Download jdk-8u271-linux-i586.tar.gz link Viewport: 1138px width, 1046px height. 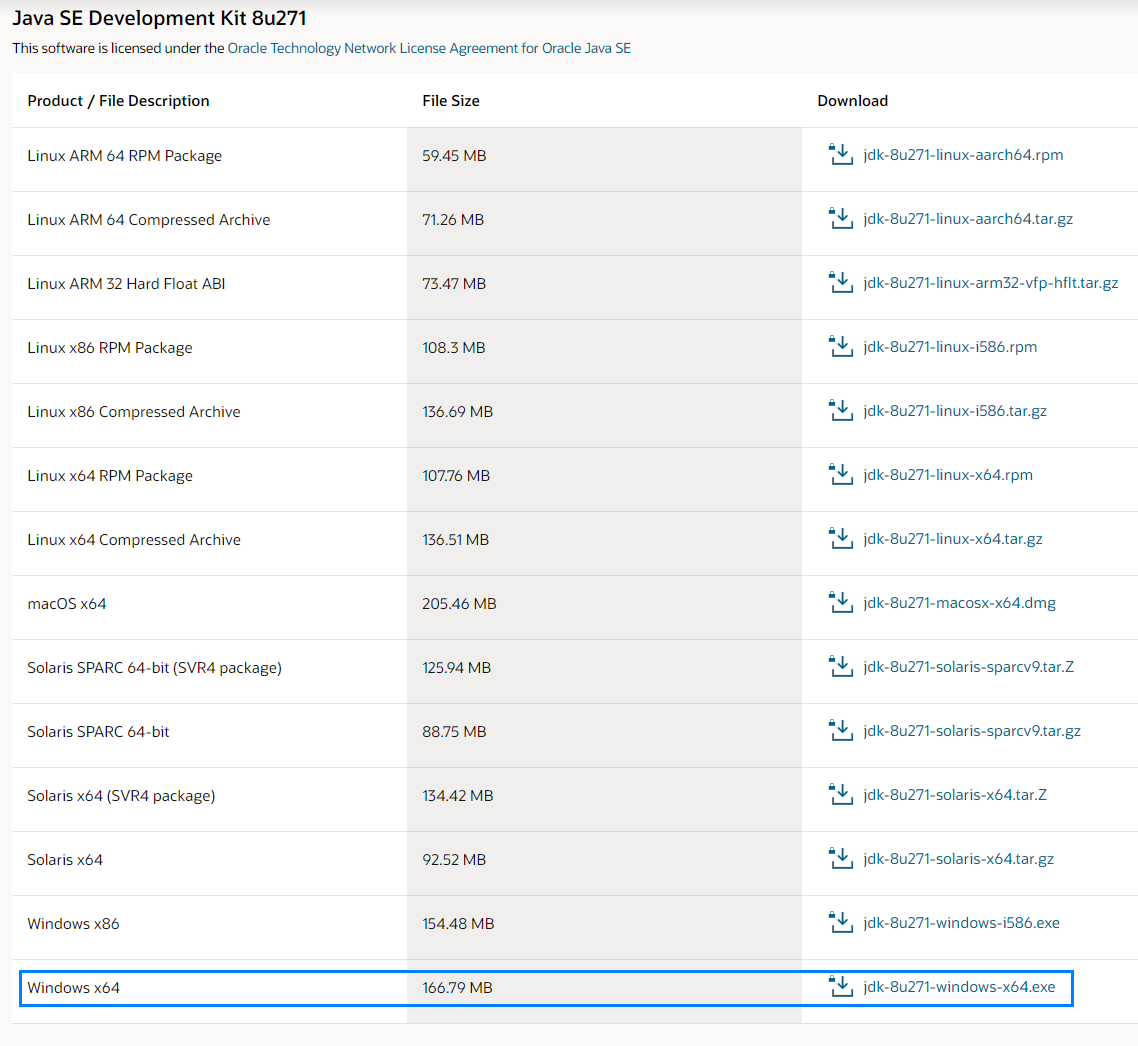955,411
